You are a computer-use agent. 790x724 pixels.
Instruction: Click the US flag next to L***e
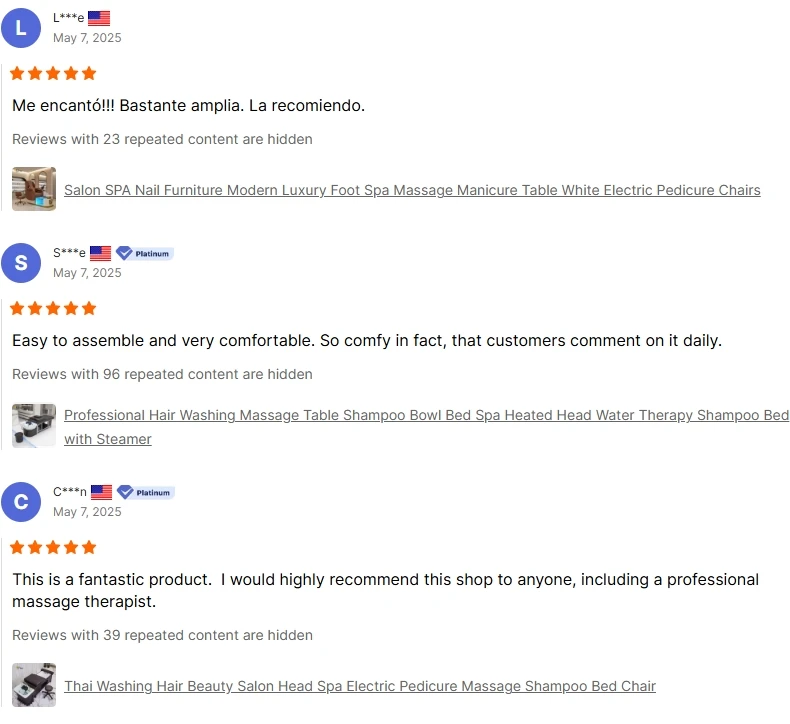tap(99, 18)
